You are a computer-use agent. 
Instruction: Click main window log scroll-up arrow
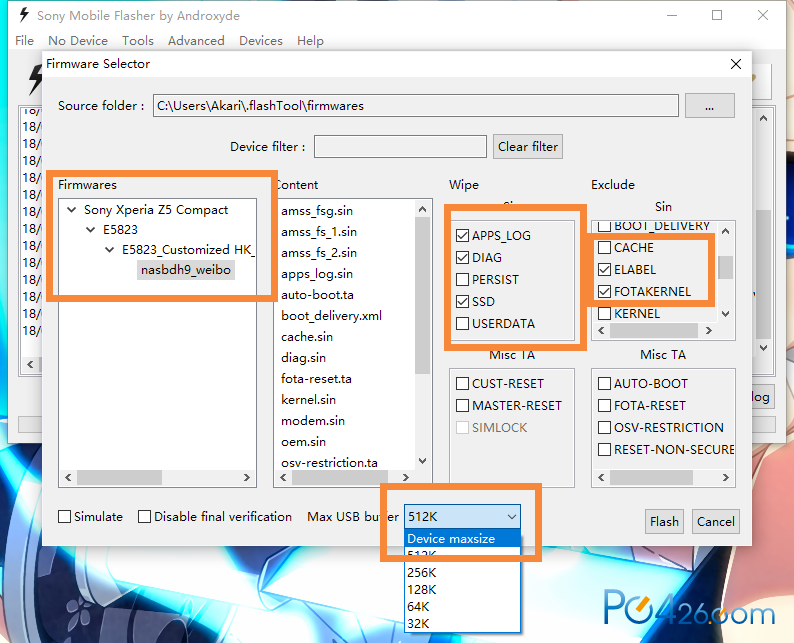click(x=764, y=118)
